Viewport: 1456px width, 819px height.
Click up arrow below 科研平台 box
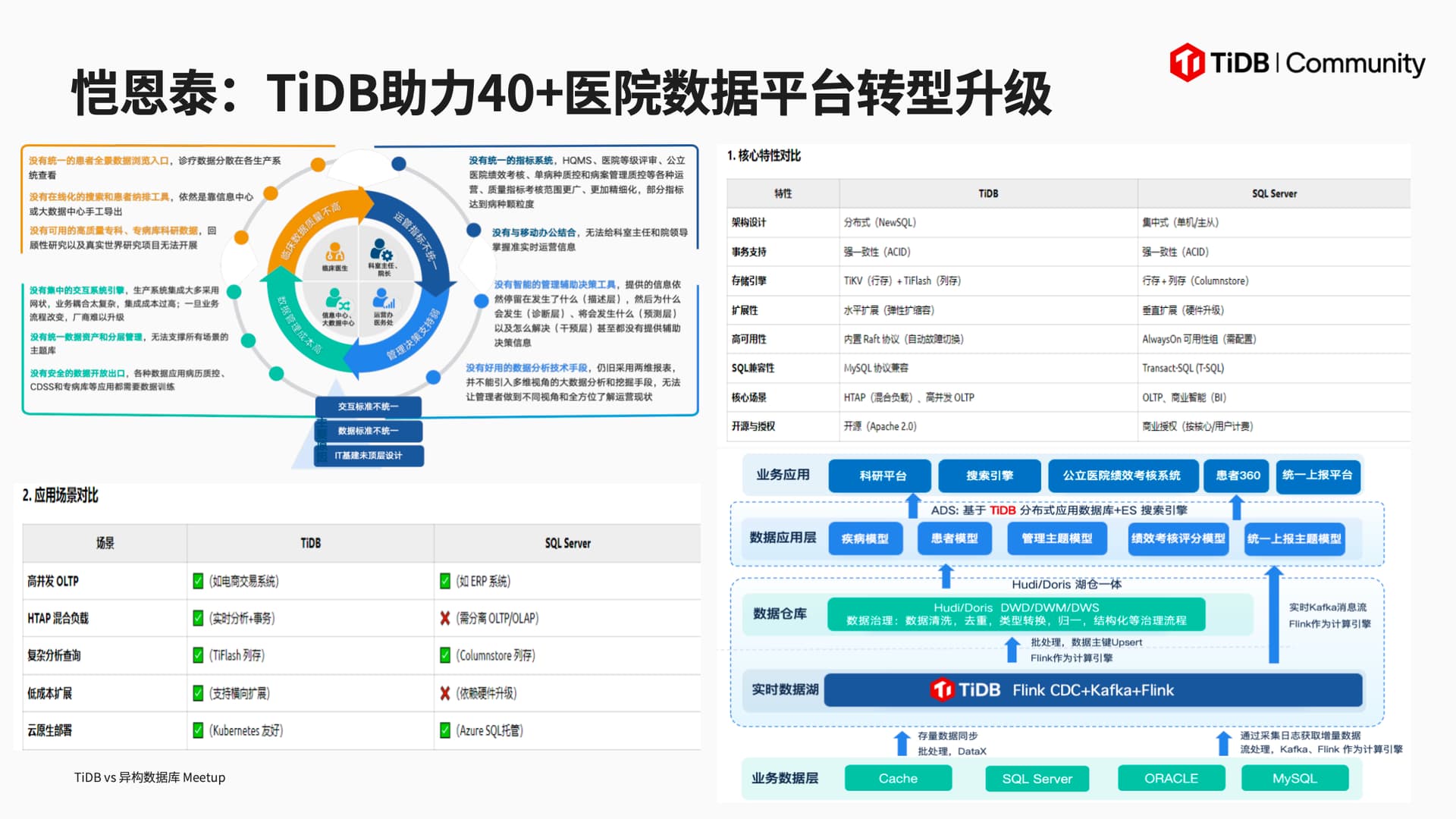pos(913,505)
